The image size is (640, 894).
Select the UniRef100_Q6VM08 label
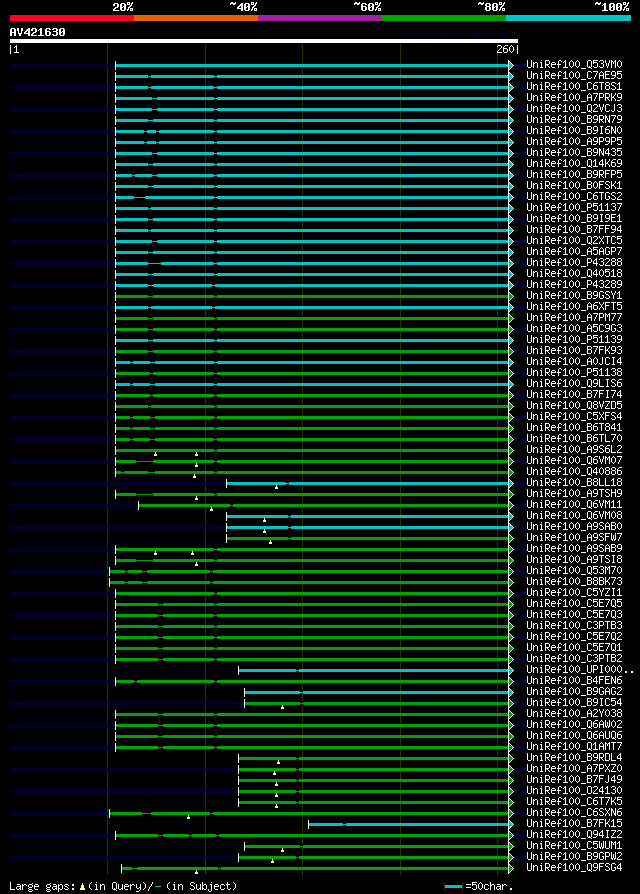pos(574,516)
